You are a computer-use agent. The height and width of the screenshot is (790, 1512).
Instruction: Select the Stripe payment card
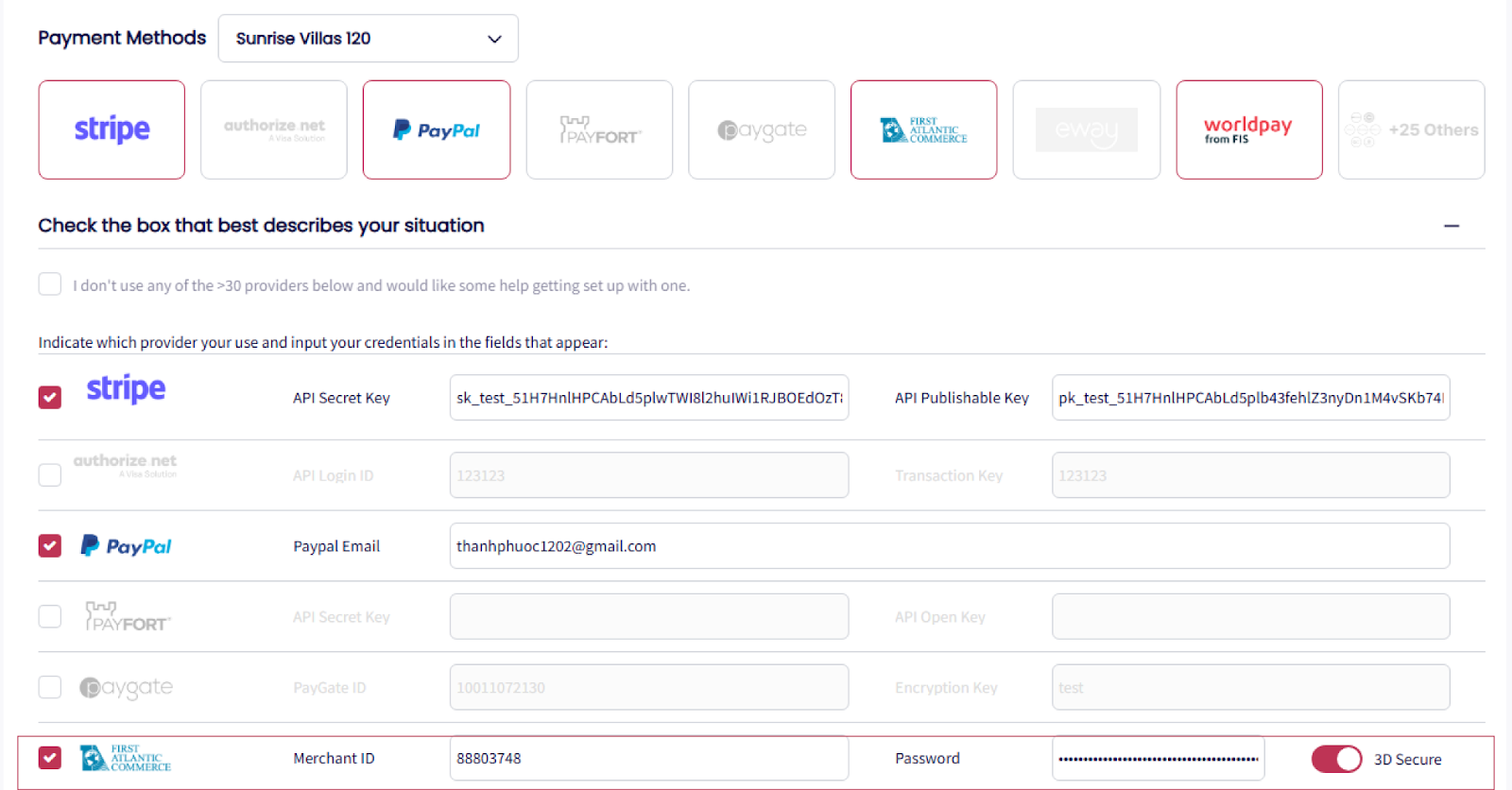(112, 129)
